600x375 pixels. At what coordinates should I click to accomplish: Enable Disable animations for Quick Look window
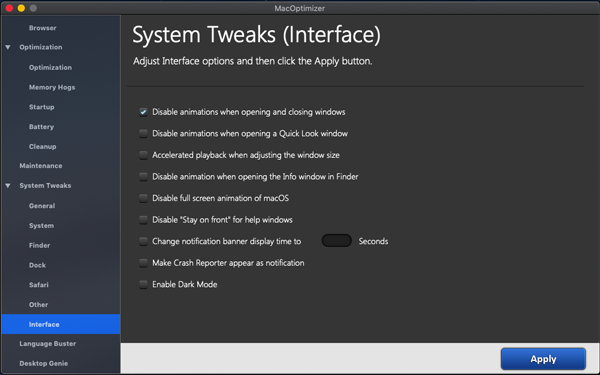(143, 134)
